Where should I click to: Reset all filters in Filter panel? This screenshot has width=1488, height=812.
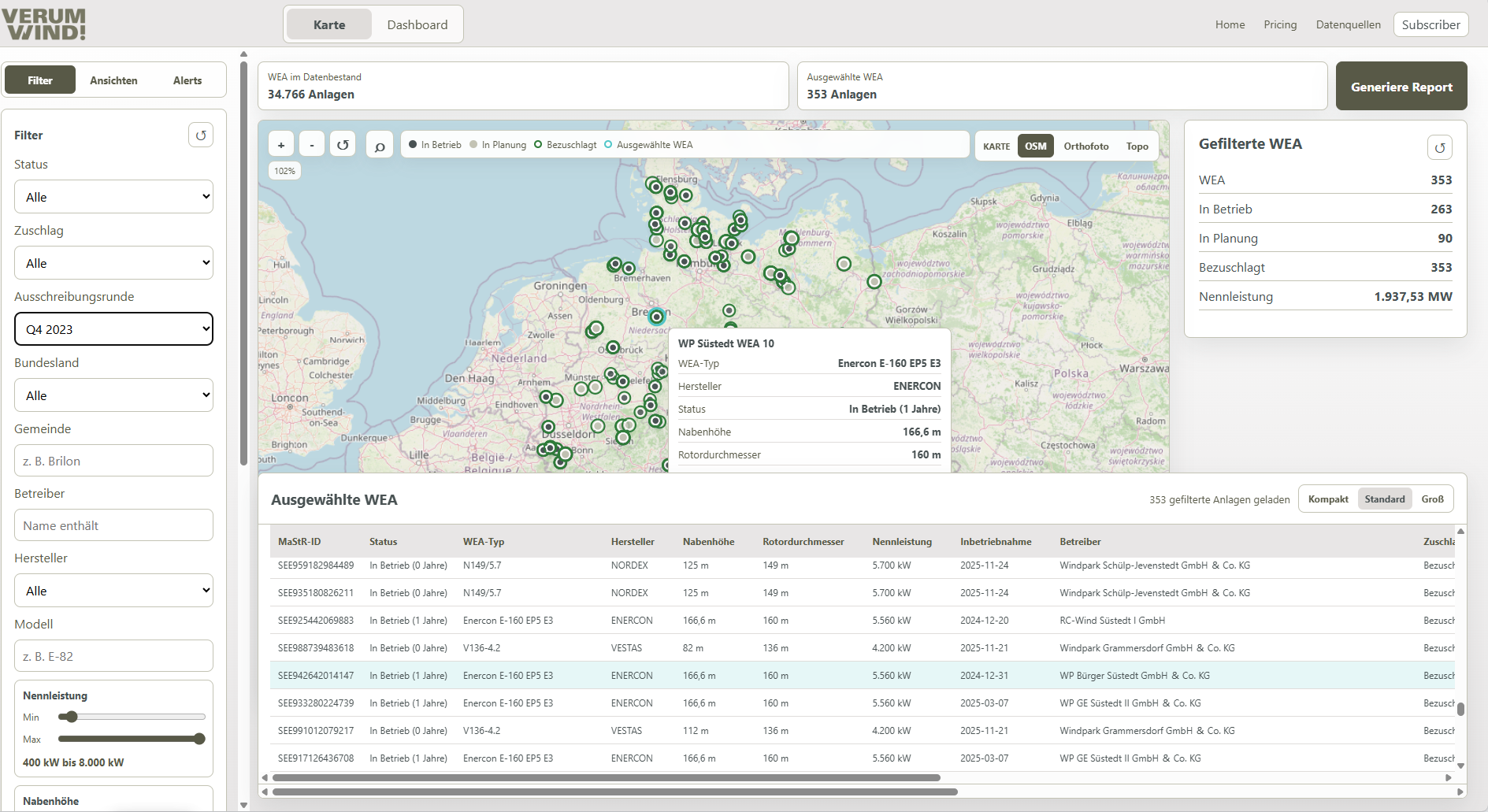(201, 135)
